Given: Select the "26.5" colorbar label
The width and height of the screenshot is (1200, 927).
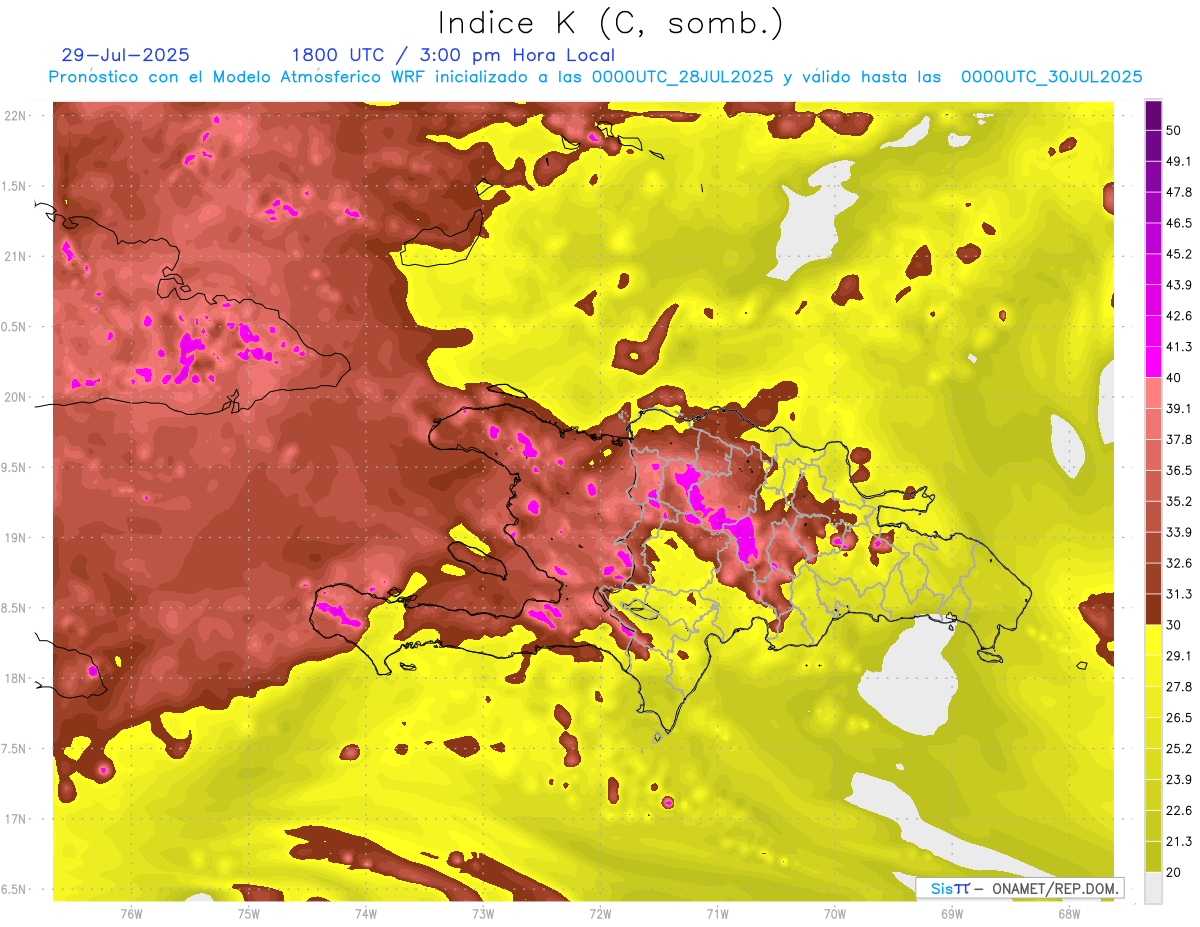Looking at the screenshot, I should point(1179,718).
